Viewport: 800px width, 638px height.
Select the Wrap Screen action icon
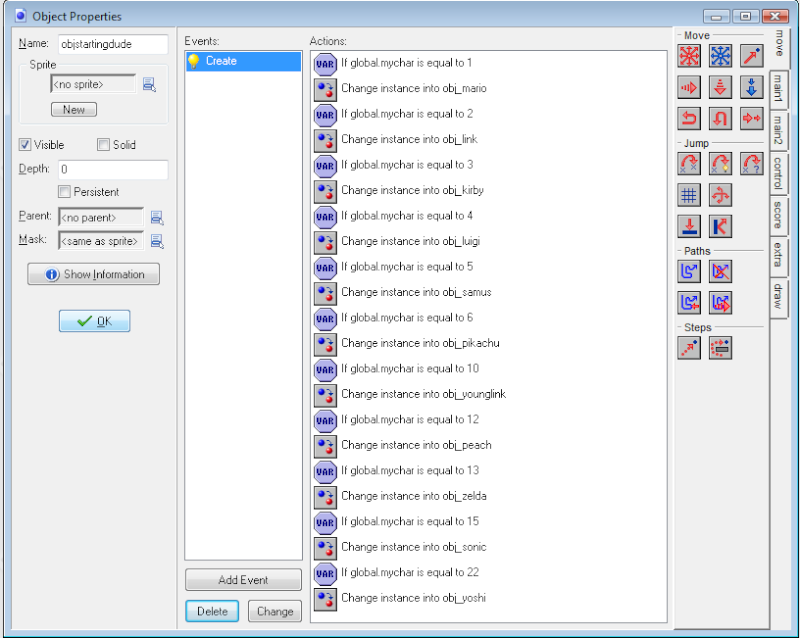[720, 195]
